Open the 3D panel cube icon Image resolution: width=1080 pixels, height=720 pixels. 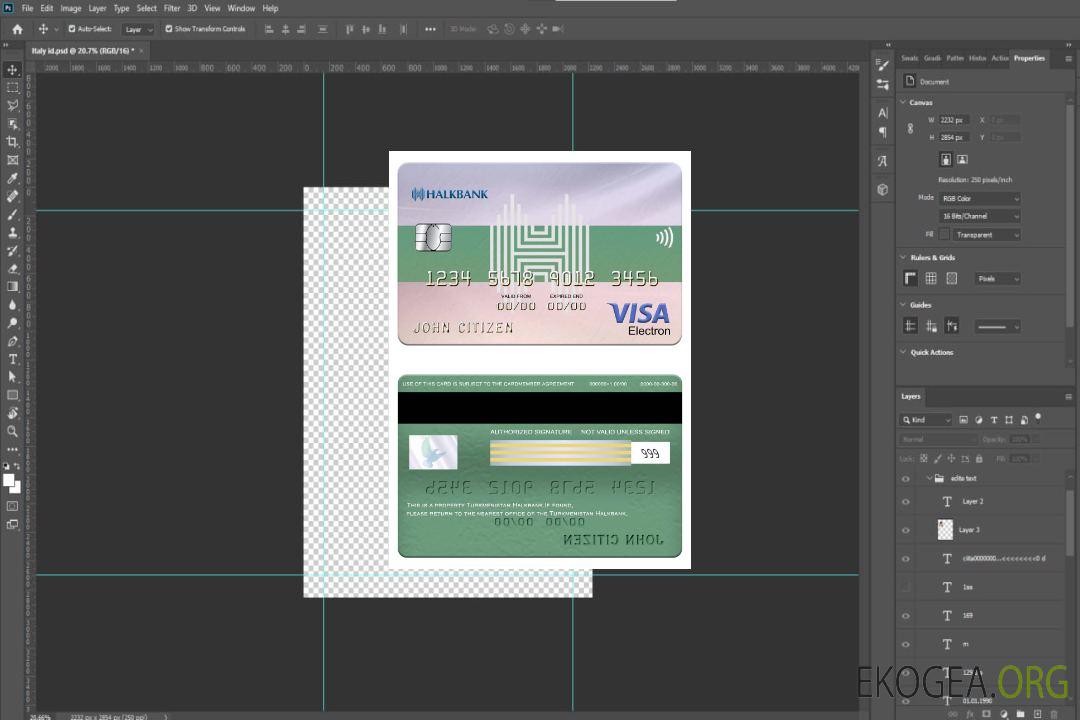[x=882, y=189]
